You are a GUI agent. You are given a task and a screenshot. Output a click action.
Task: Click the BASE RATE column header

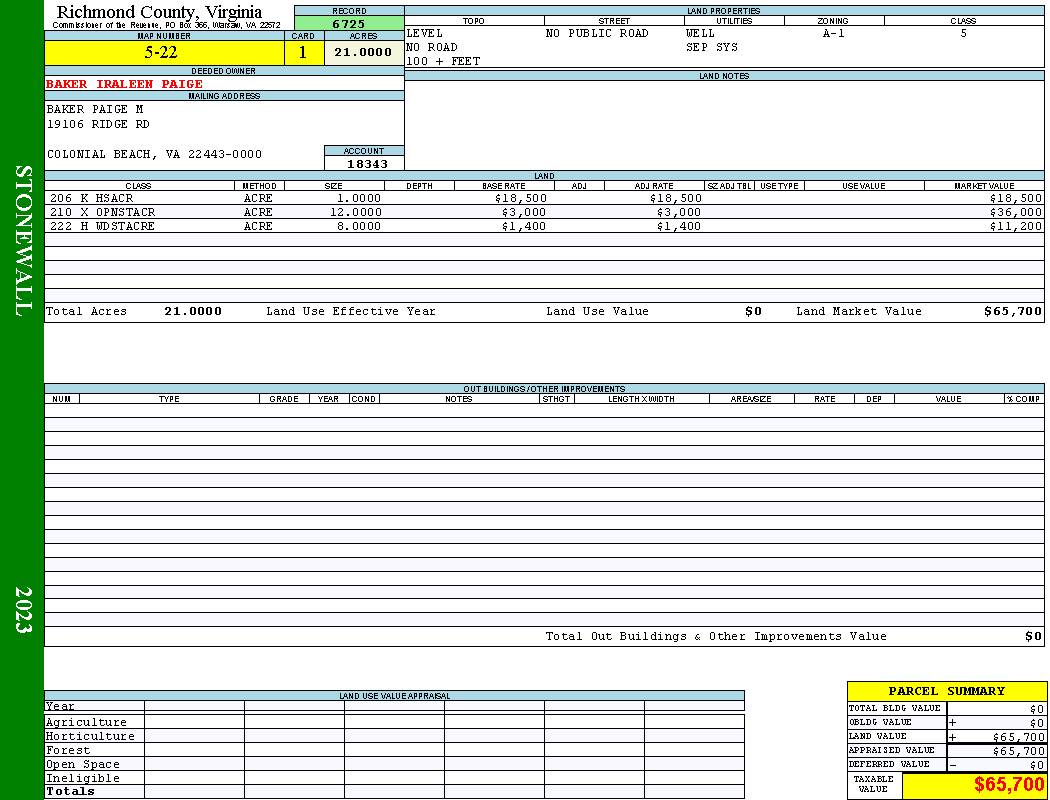(x=504, y=186)
